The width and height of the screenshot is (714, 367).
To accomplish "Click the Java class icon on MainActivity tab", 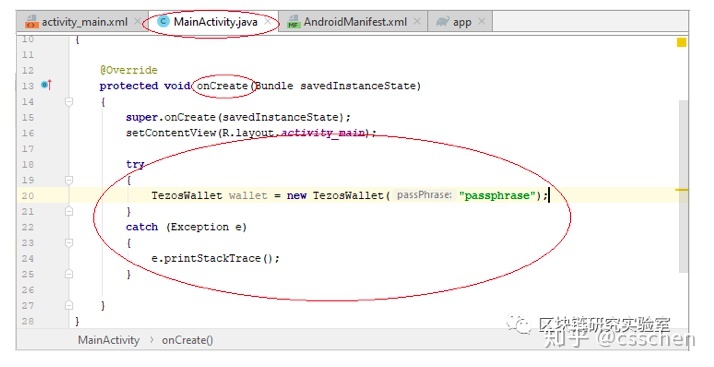I will point(163,21).
